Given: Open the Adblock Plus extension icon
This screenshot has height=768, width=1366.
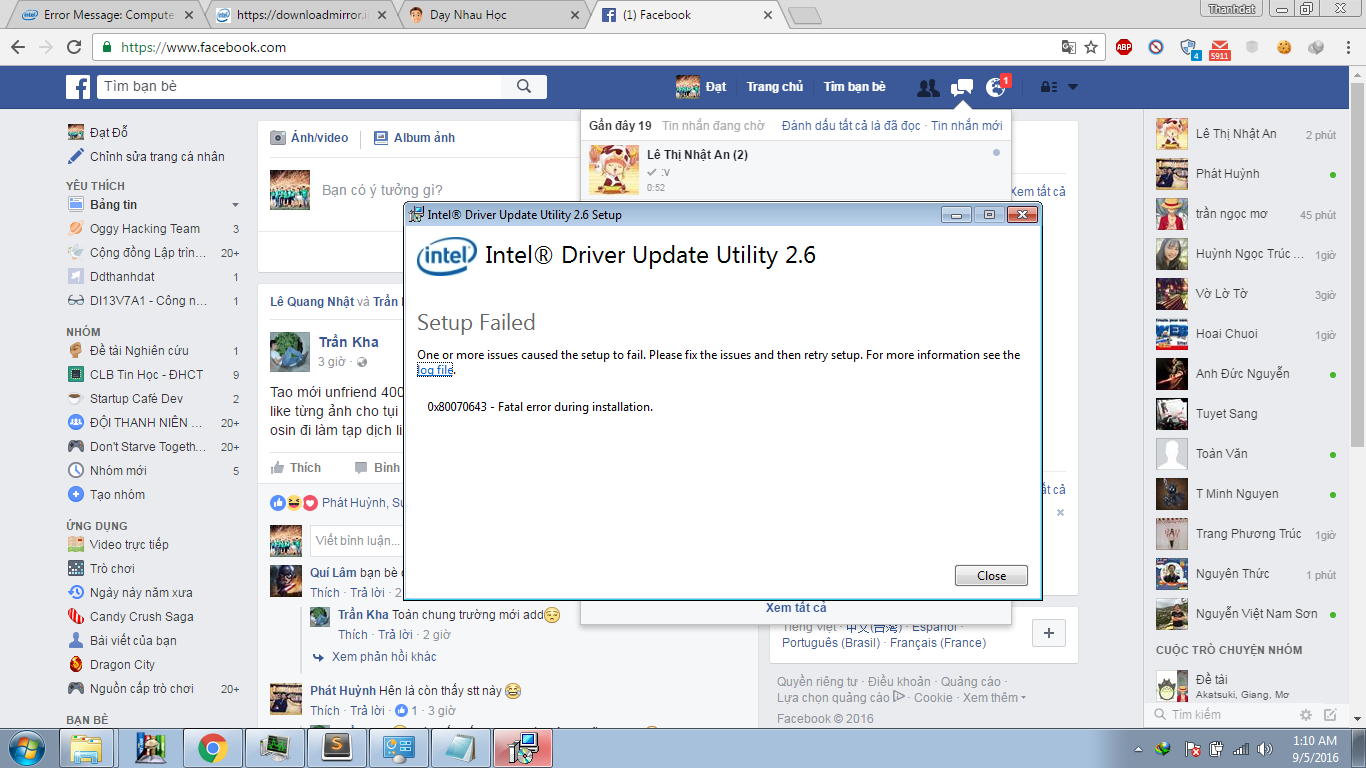Looking at the screenshot, I should point(1124,47).
